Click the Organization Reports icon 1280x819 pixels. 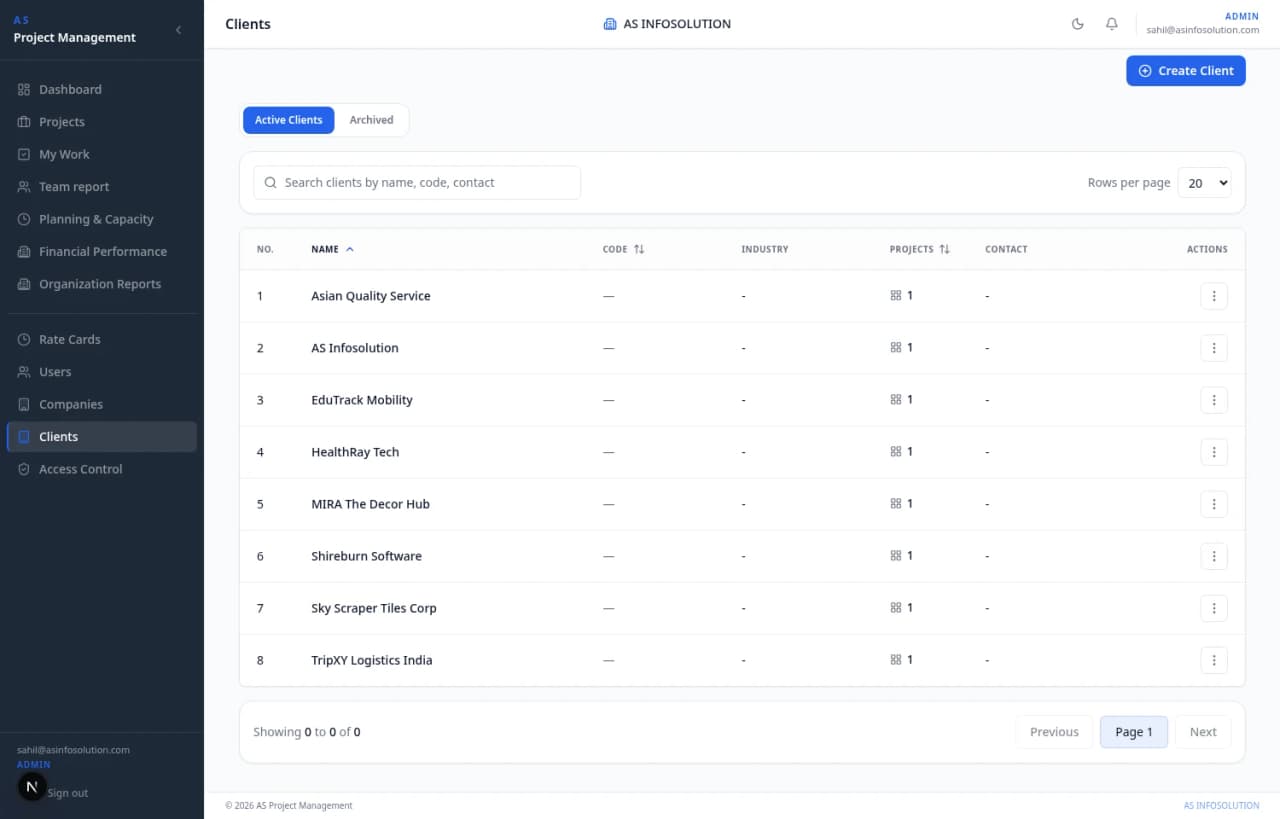coord(24,284)
